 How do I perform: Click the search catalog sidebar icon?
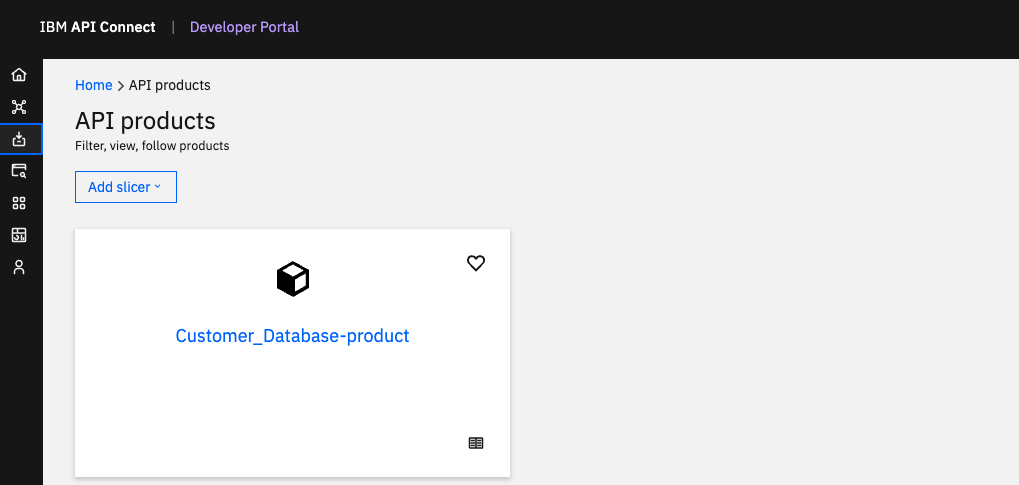coord(19,171)
